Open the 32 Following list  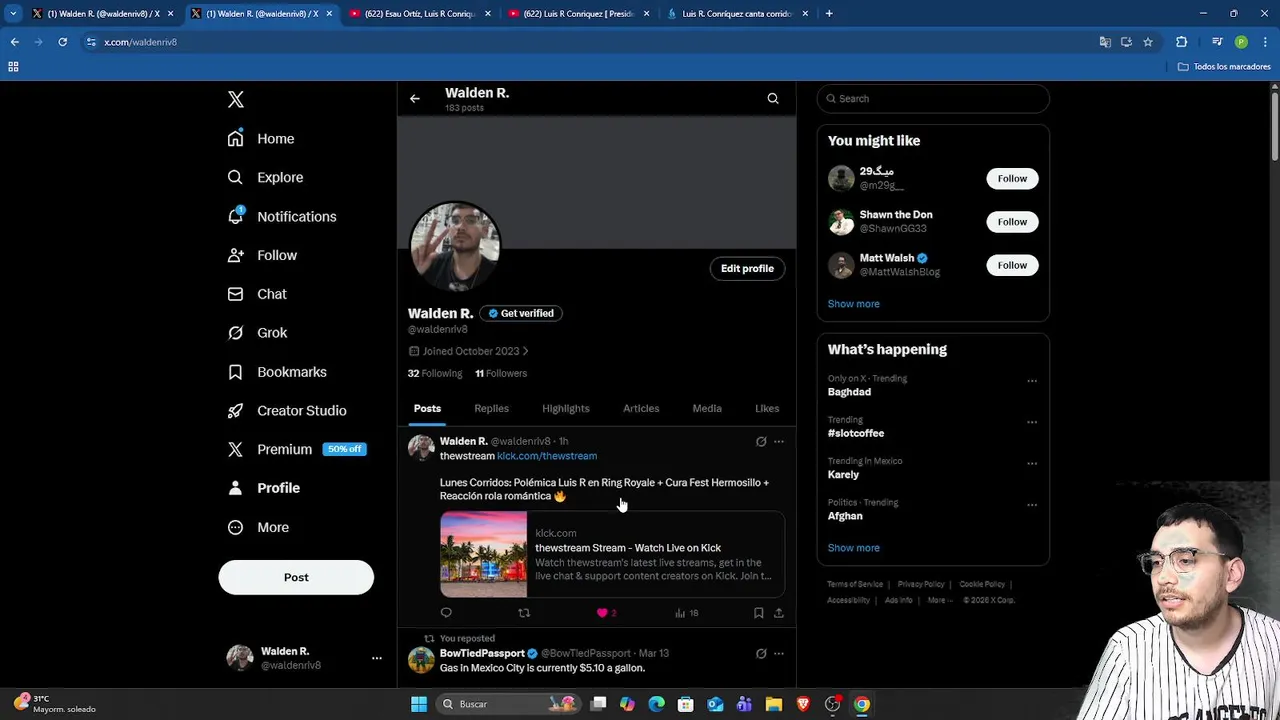click(435, 373)
